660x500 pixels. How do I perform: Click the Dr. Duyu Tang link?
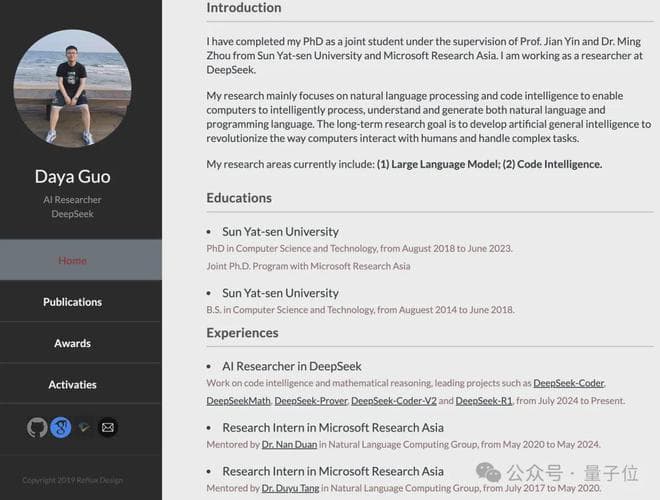(292, 488)
